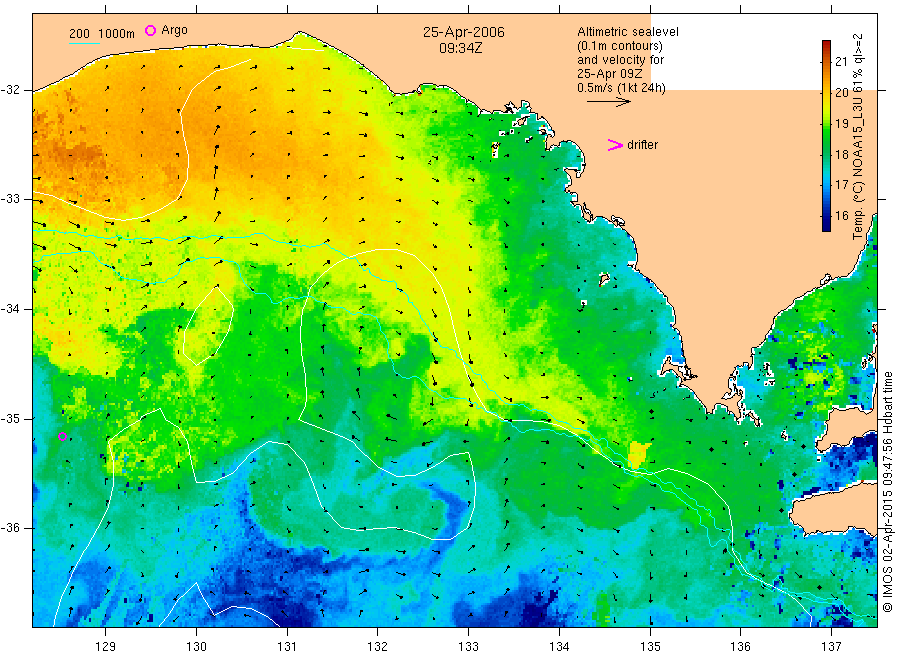
Task: Click the Argo float marker near 35°S
Action: 63,437
